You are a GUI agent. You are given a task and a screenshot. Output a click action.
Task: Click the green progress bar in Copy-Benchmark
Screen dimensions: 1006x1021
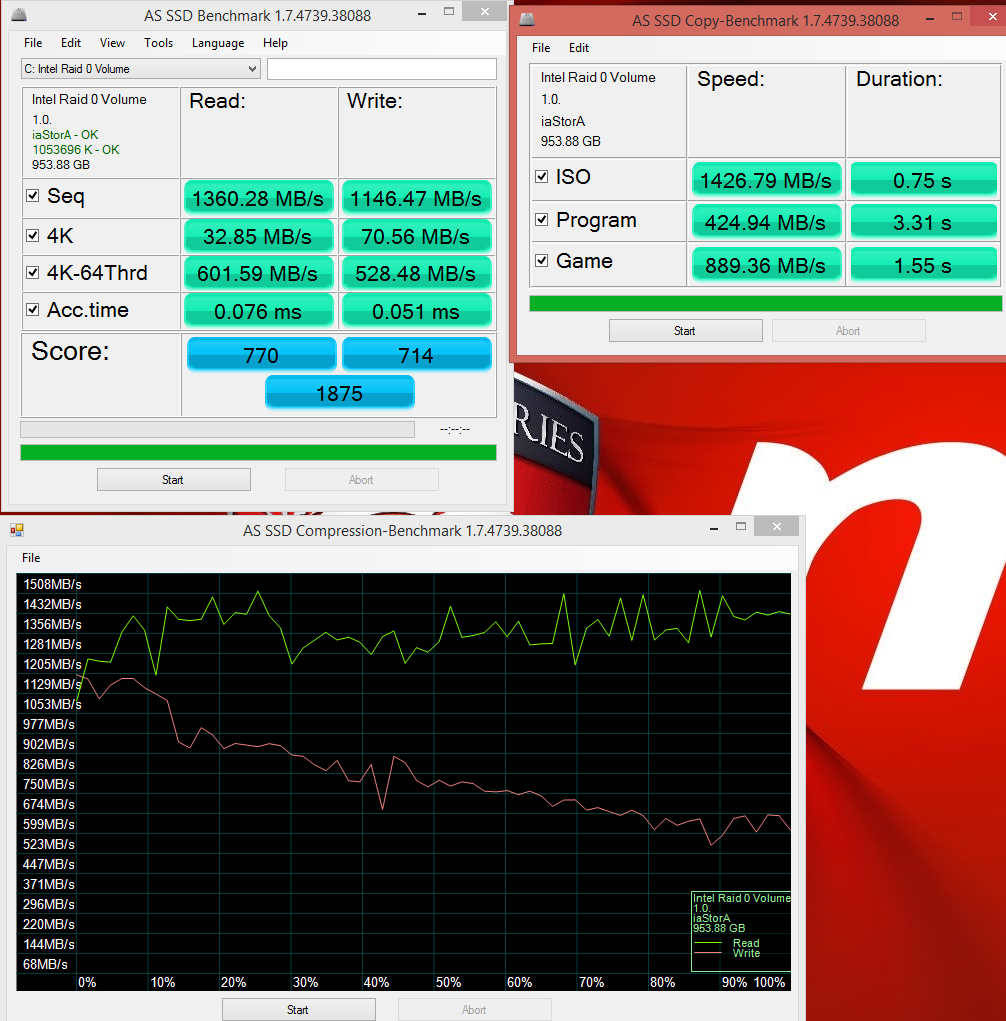click(x=766, y=303)
